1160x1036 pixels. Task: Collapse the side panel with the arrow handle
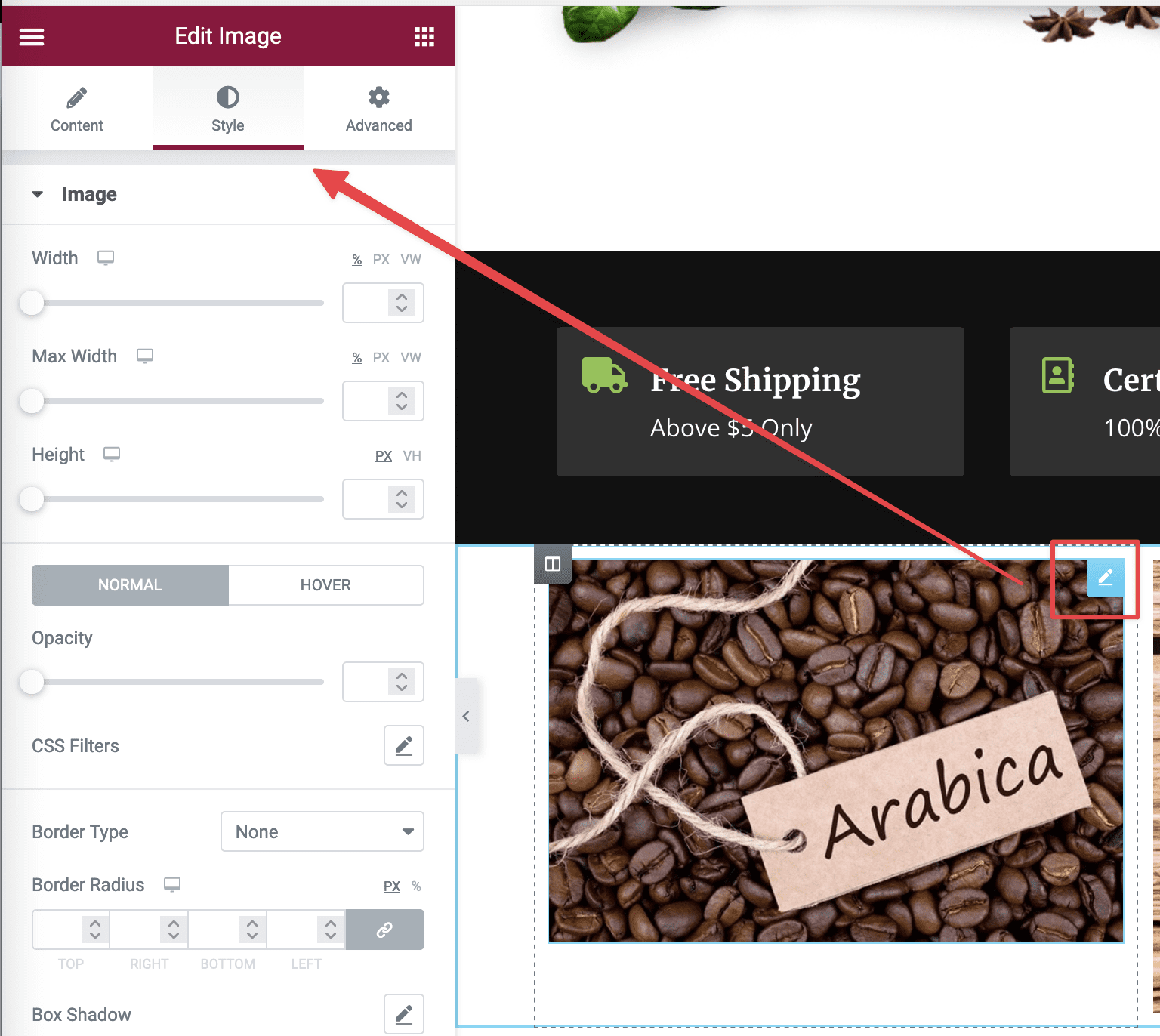[466, 716]
